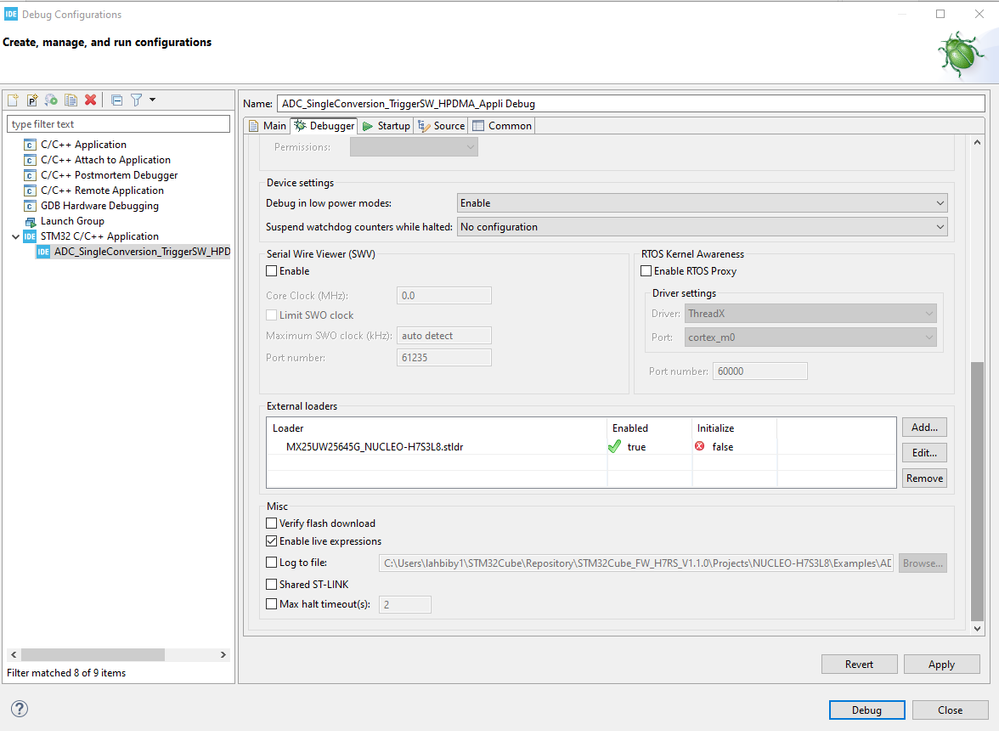Toggle the Limit SWO clock checkbox

click(x=272, y=315)
